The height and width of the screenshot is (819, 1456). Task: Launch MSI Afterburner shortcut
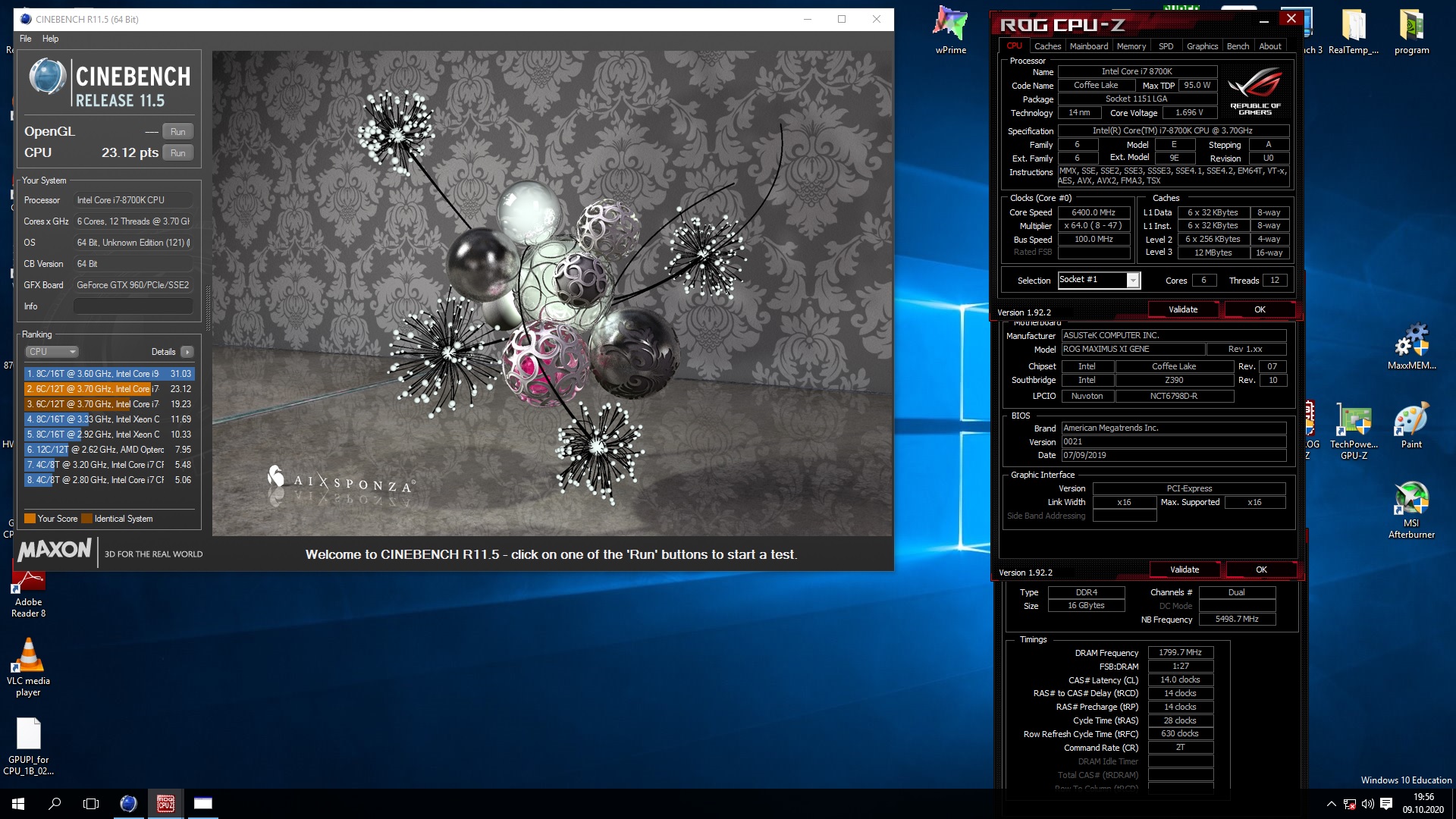point(1411,510)
